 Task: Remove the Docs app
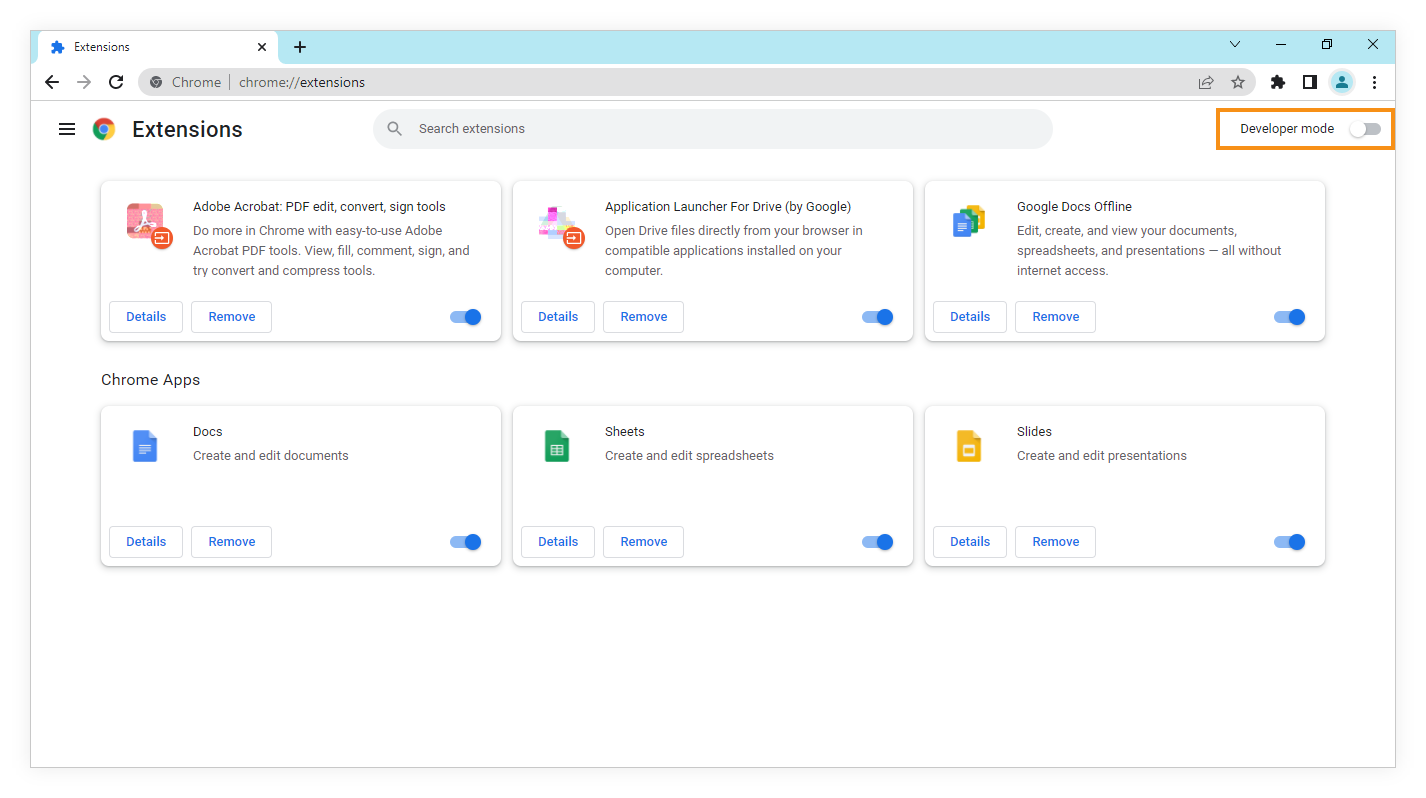coord(232,542)
